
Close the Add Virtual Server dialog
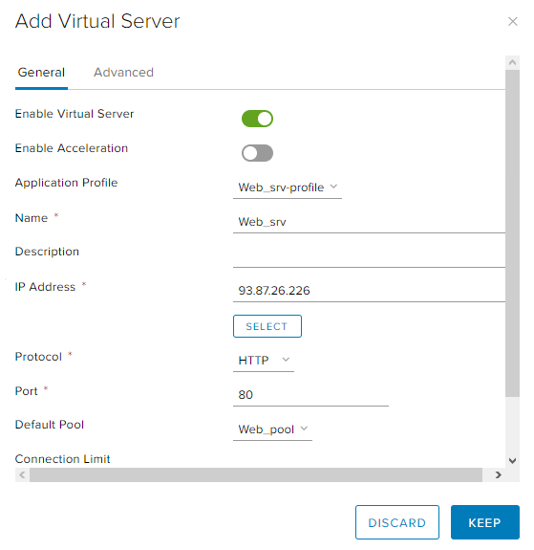(513, 21)
